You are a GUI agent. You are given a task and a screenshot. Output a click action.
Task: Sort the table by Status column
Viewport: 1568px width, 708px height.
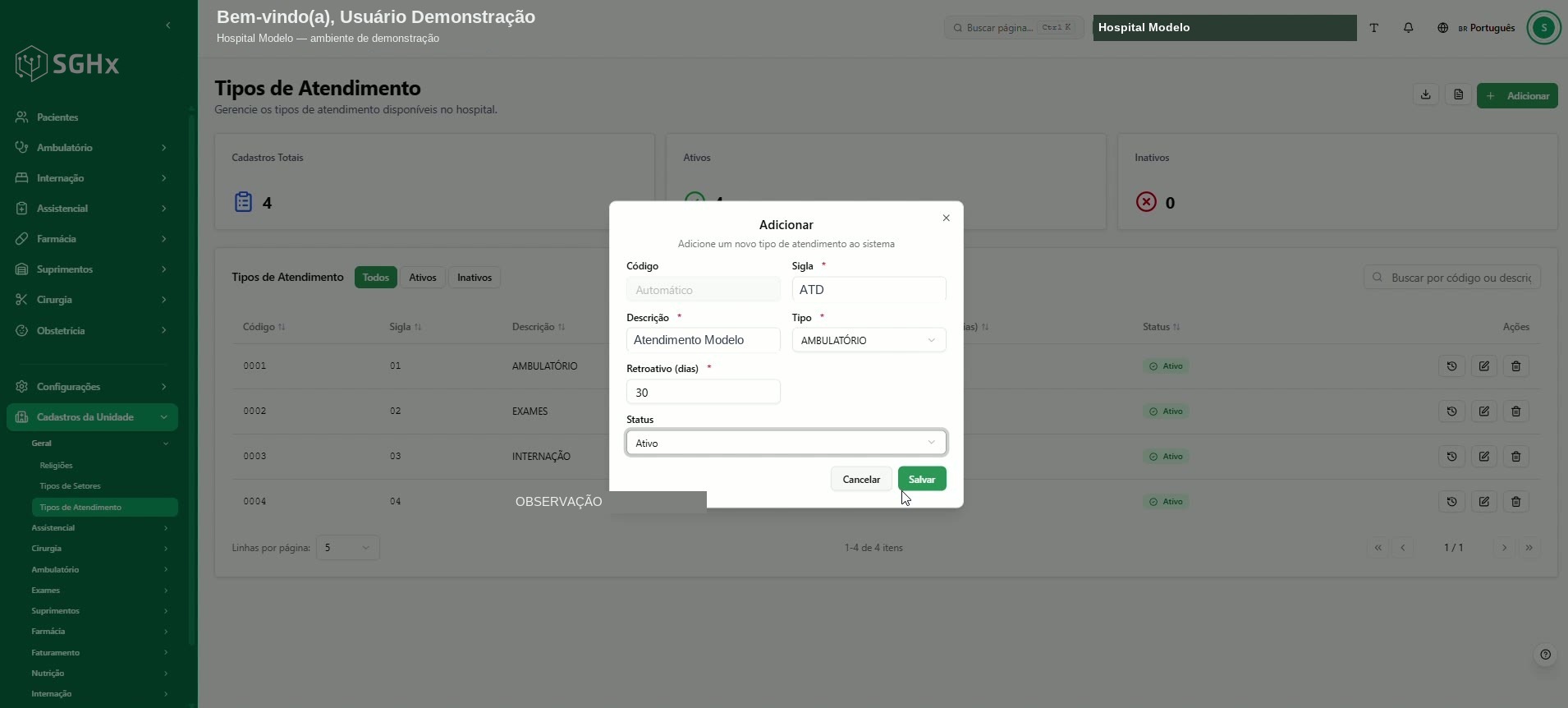1162,327
